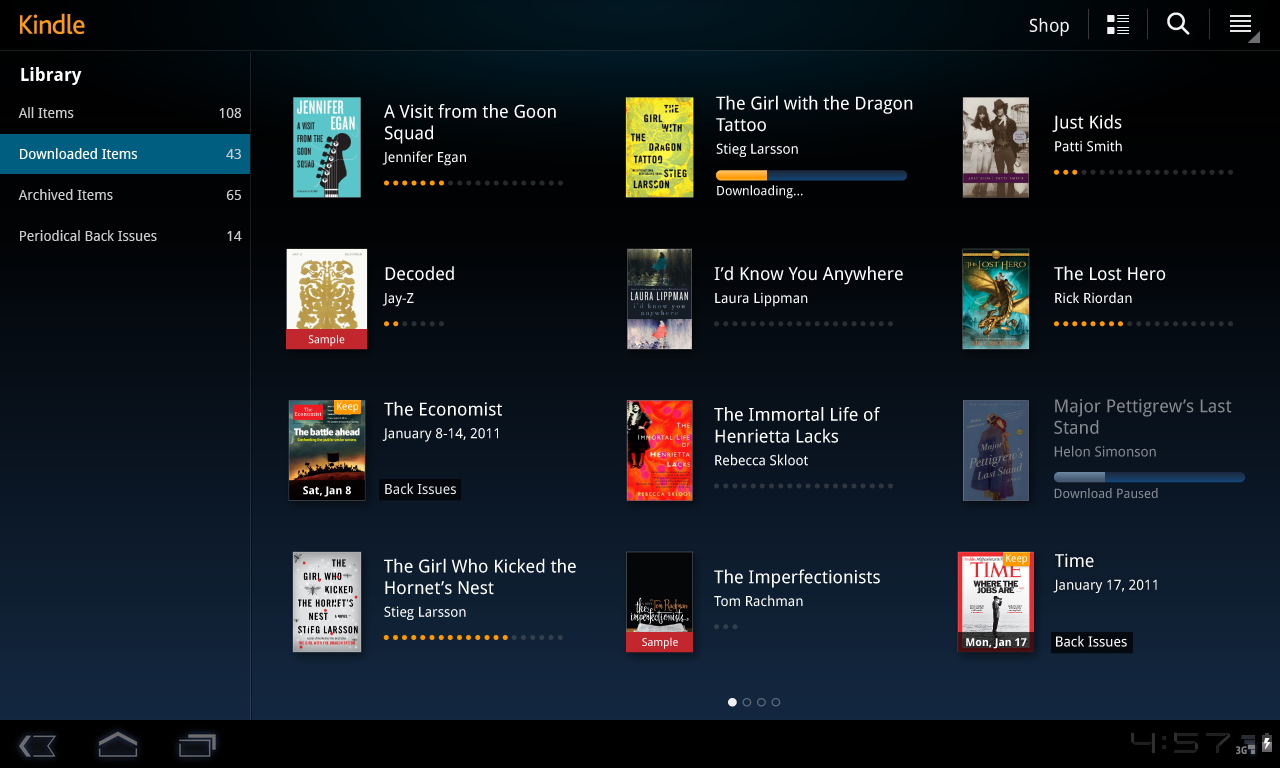The width and height of the screenshot is (1280, 768).
Task: Click January 8-14, 2011 issue date
Action: tap(442, 433)
